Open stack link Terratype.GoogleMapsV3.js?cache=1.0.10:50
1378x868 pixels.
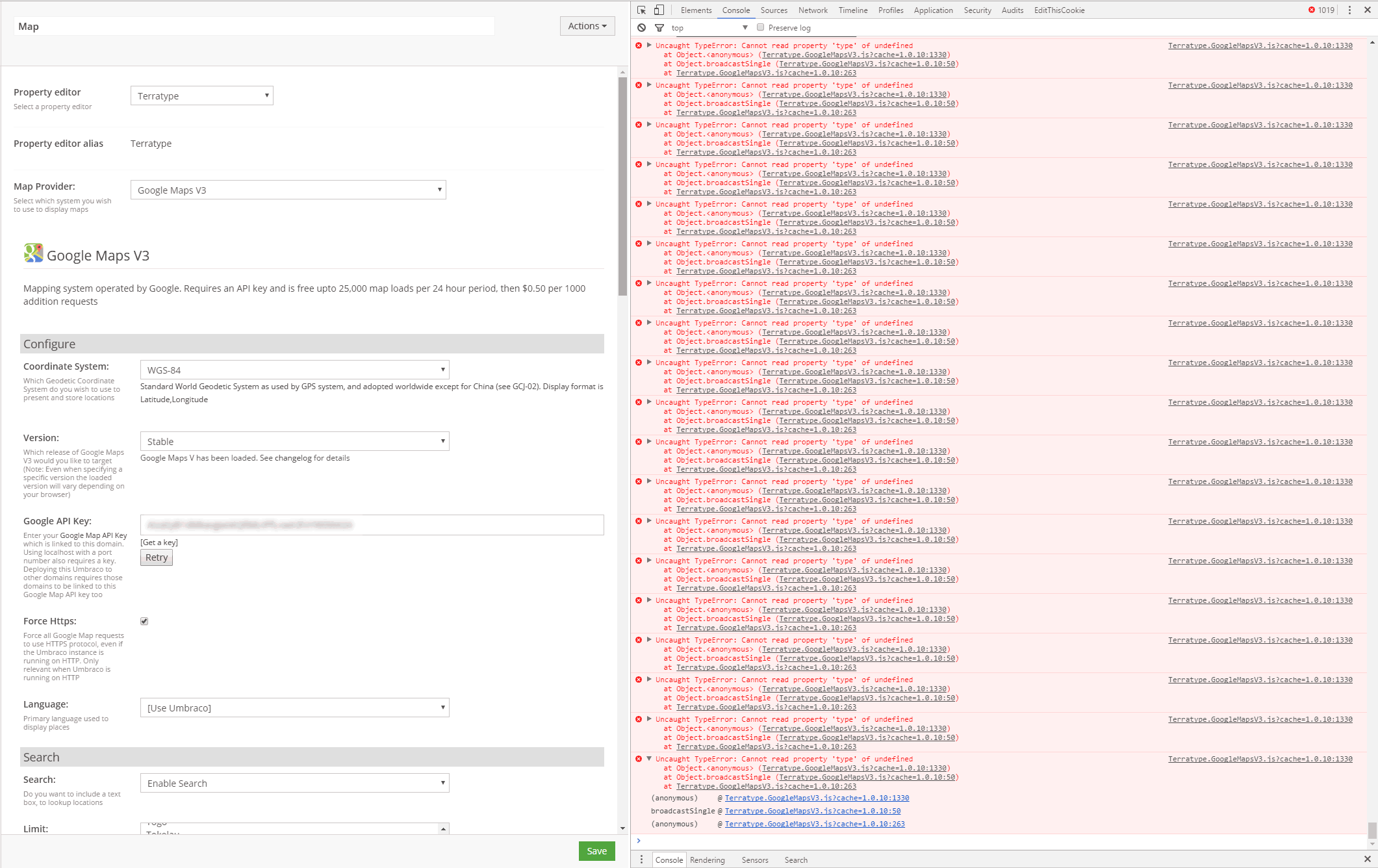(813, 811)
